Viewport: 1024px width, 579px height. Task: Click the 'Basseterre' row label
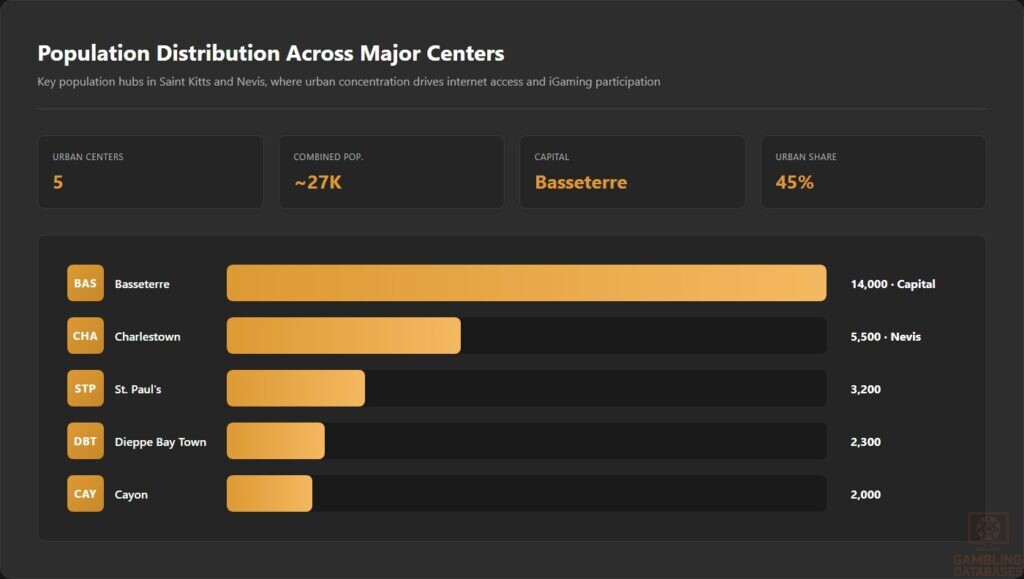point(142,284)
